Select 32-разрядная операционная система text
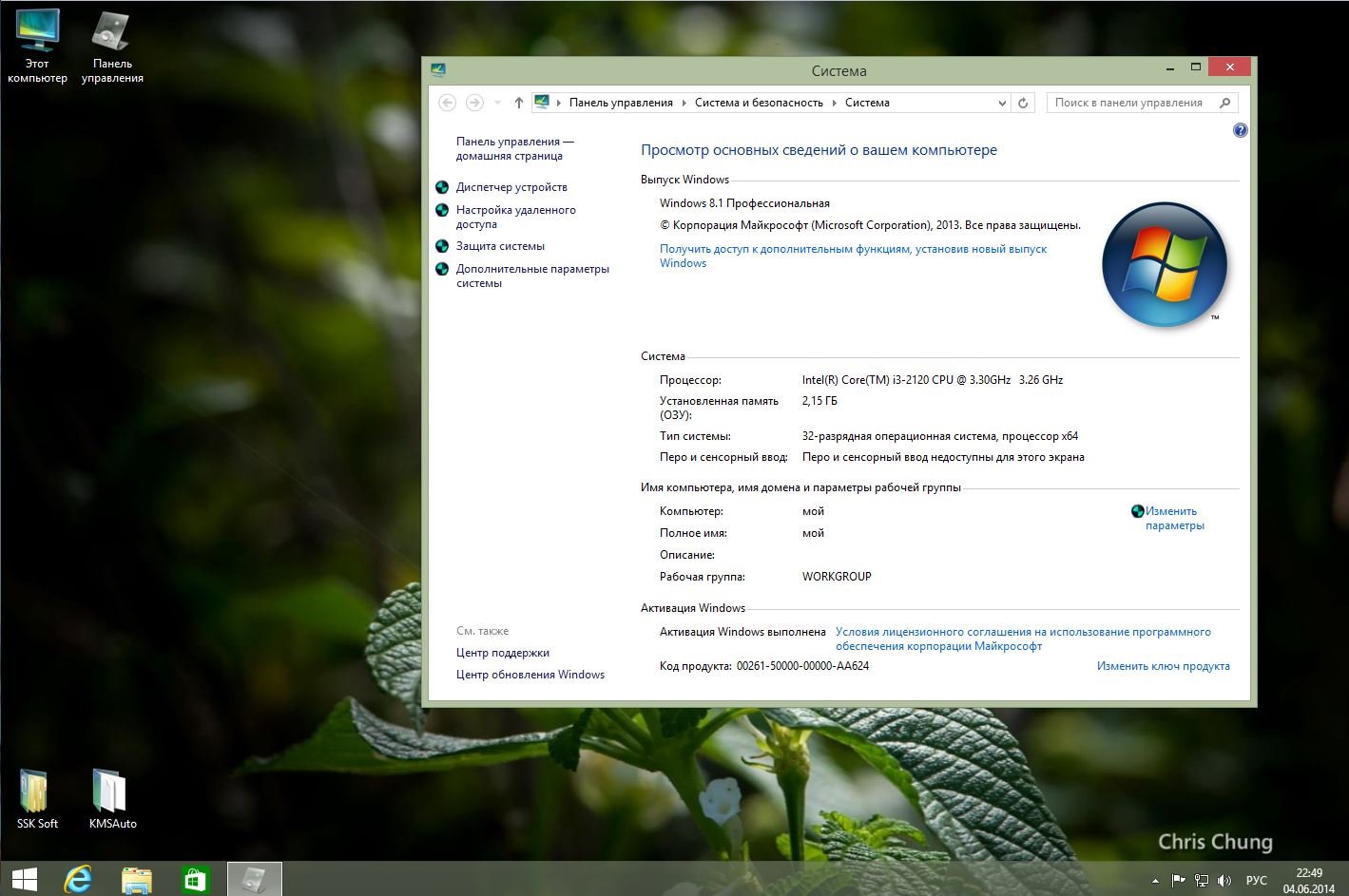The height and width of the screenshot is (896, 1349). [940, 436]
